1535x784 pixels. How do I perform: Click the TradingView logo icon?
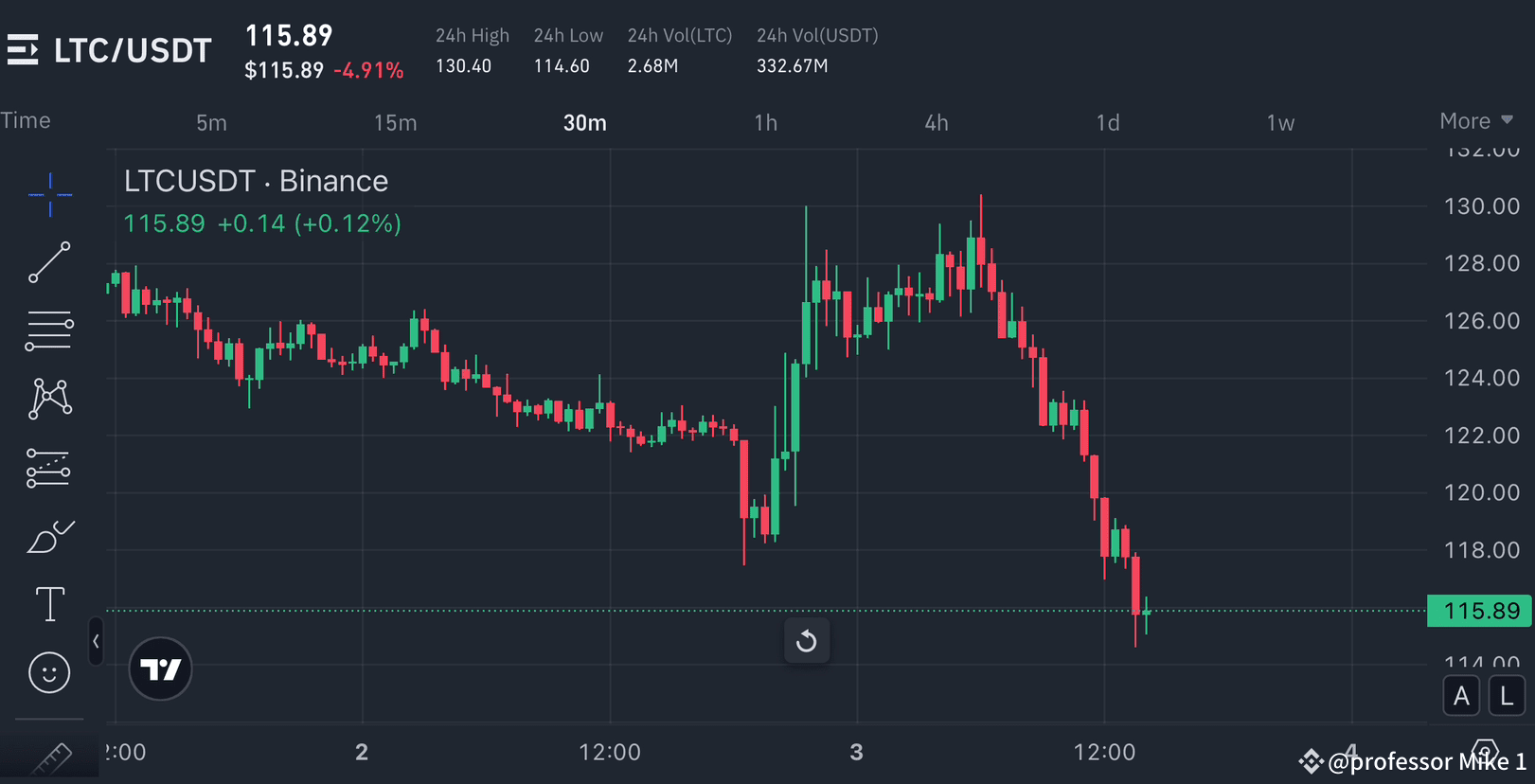[160, 668]
